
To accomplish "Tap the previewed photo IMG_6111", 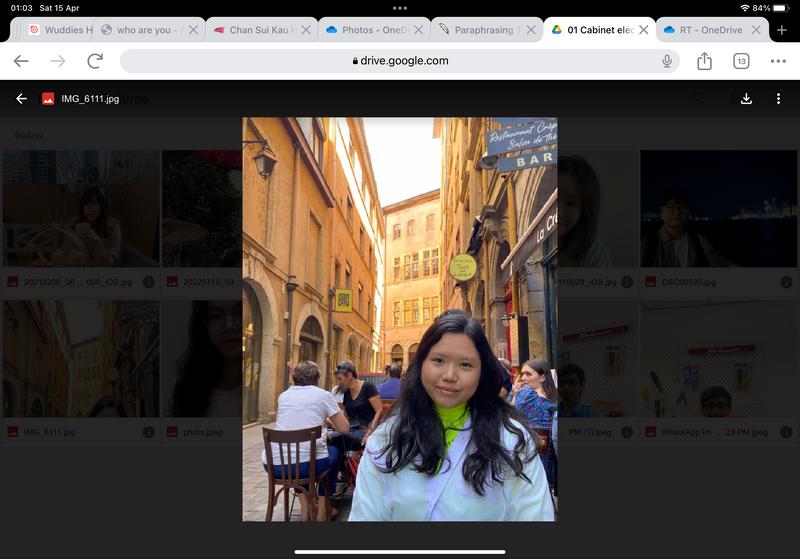I will 399,319.
